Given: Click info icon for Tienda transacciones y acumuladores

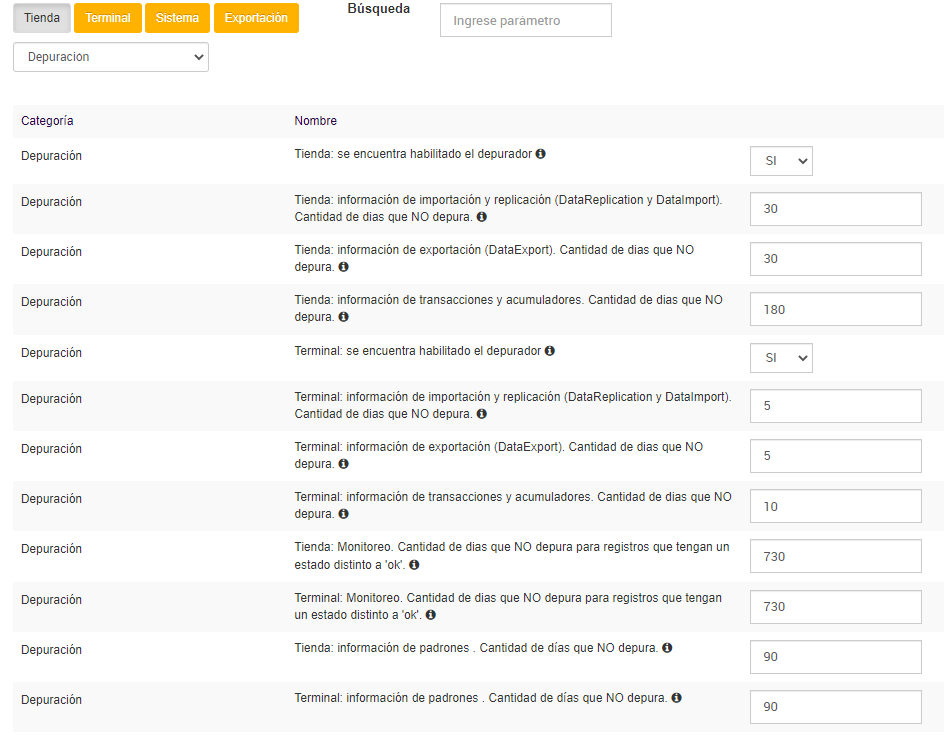Looking at the screenshot, I should click(343, 317).
